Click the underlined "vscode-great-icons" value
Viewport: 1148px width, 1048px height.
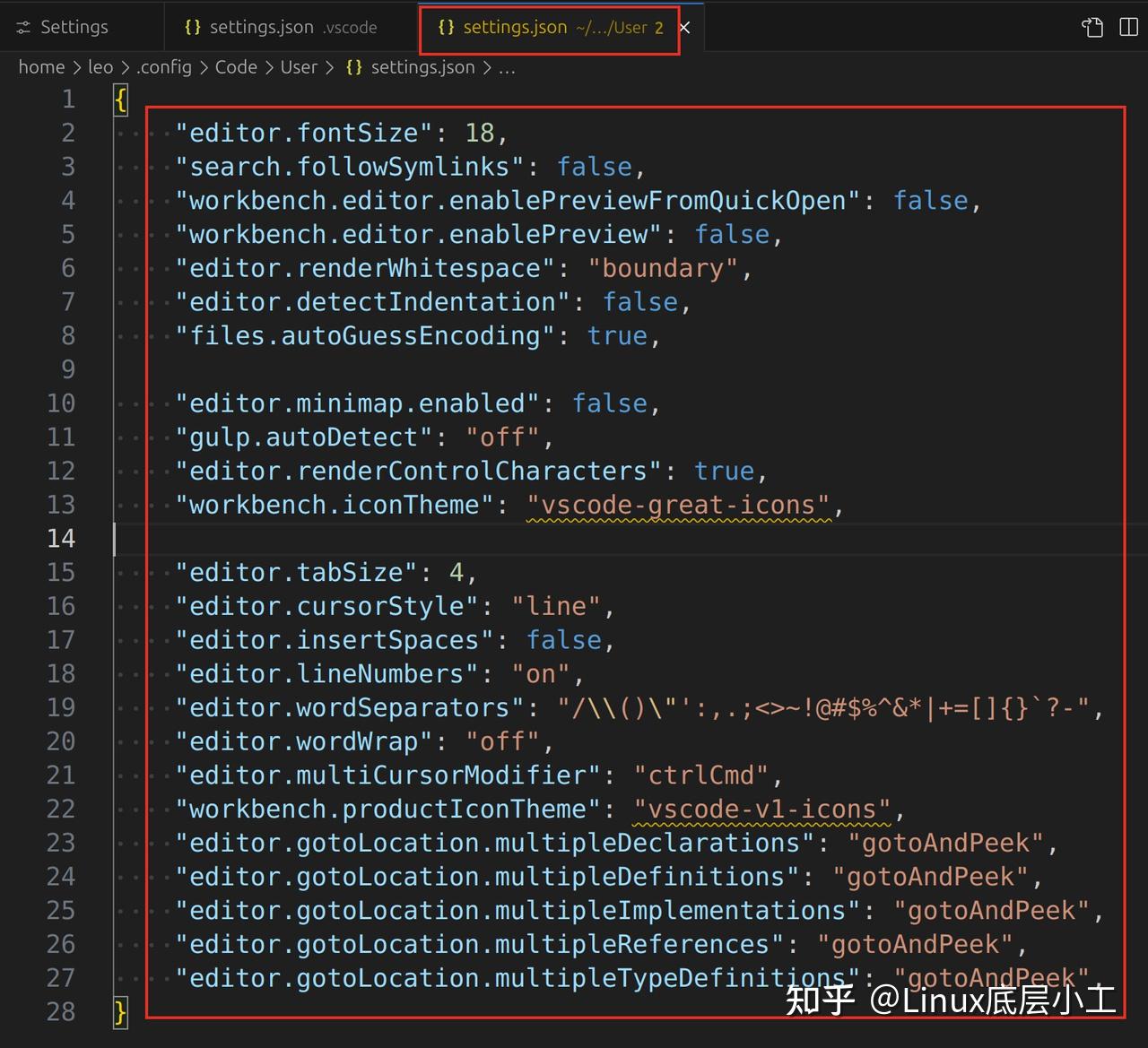point(679,505)
